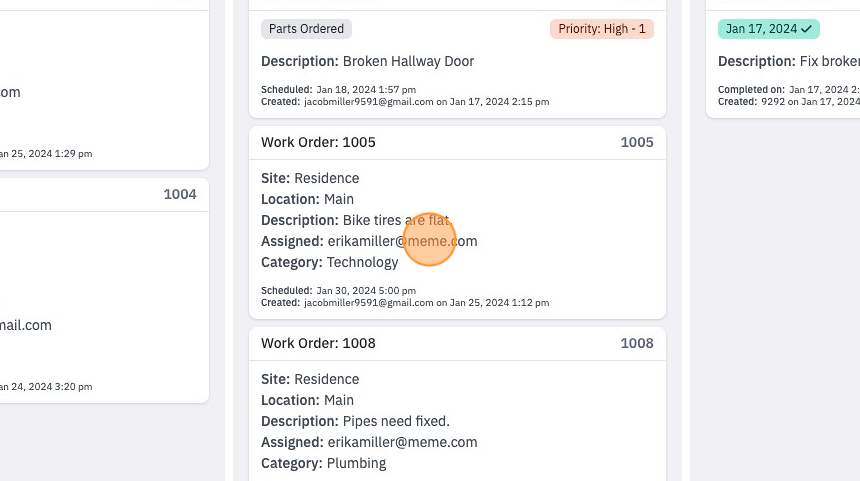Click the Scheduled Jan 30, 2024 5:00 pm text
This screenshot has height=481, width=860.
338,291
